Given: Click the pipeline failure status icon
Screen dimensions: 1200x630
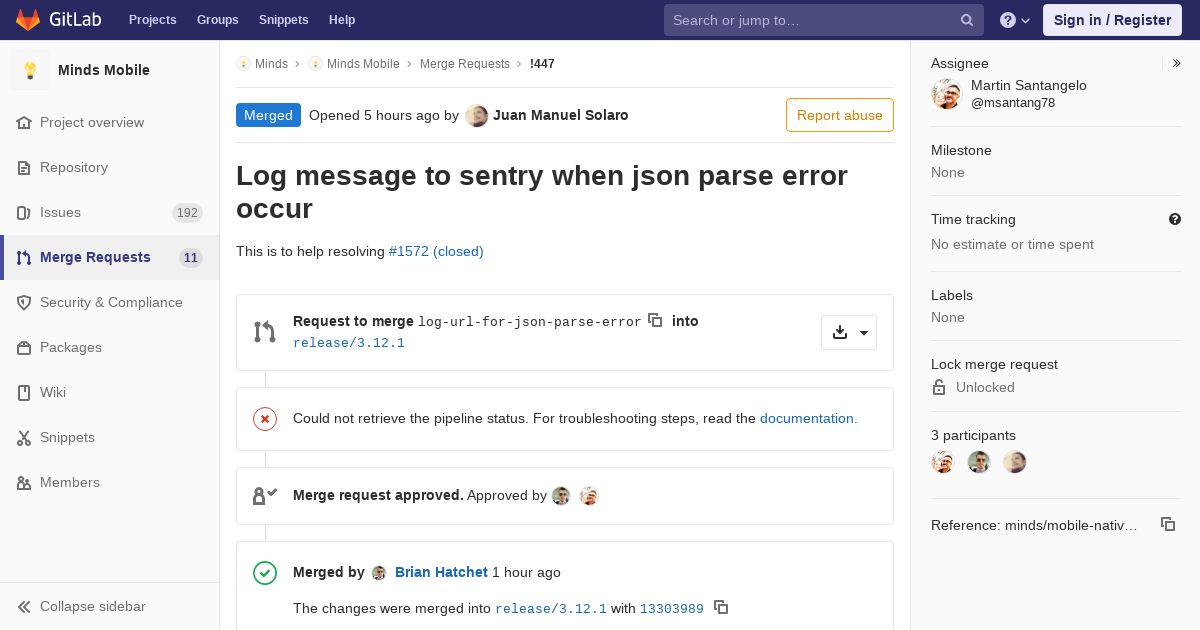Looking at the screenshot, I should coord(265,419).
